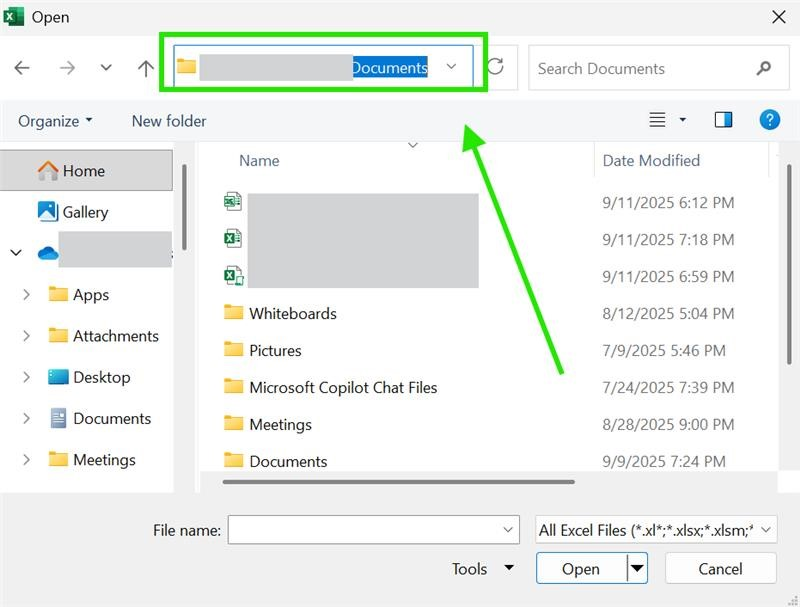Toggle the preview pane
The image size is (800, 607).
coord(723,120)
